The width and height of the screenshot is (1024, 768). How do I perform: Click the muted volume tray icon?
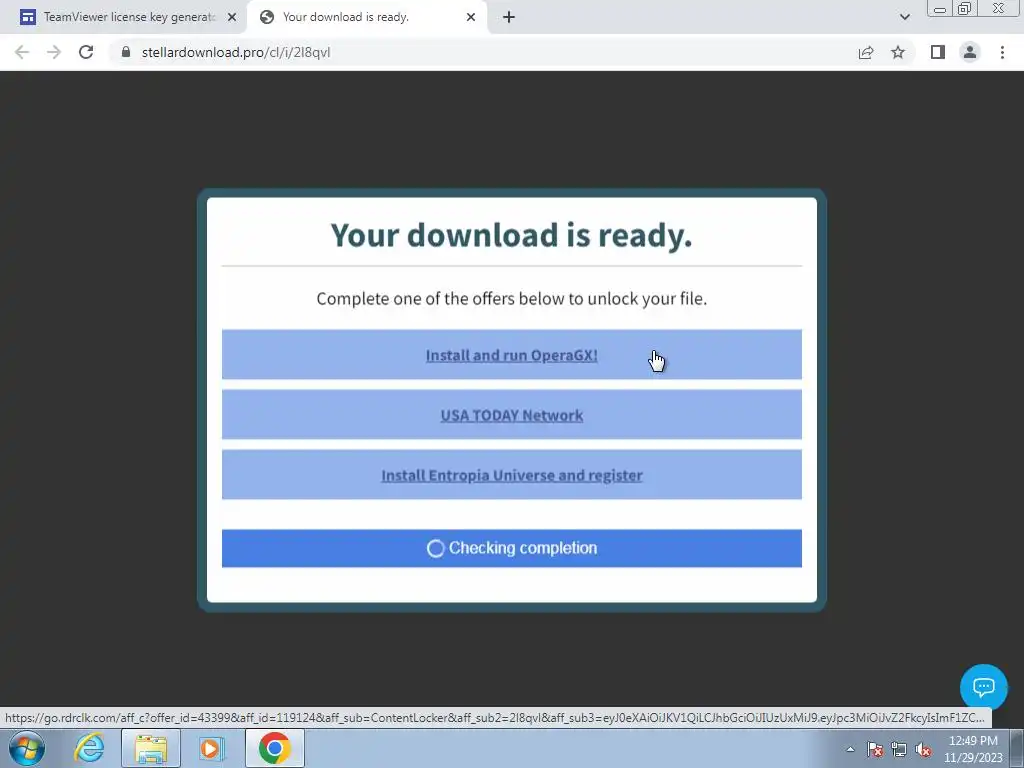point(923,749)
